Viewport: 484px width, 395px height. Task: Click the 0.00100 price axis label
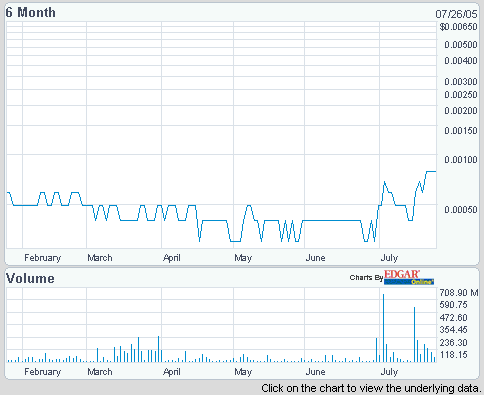coord(461,160)
